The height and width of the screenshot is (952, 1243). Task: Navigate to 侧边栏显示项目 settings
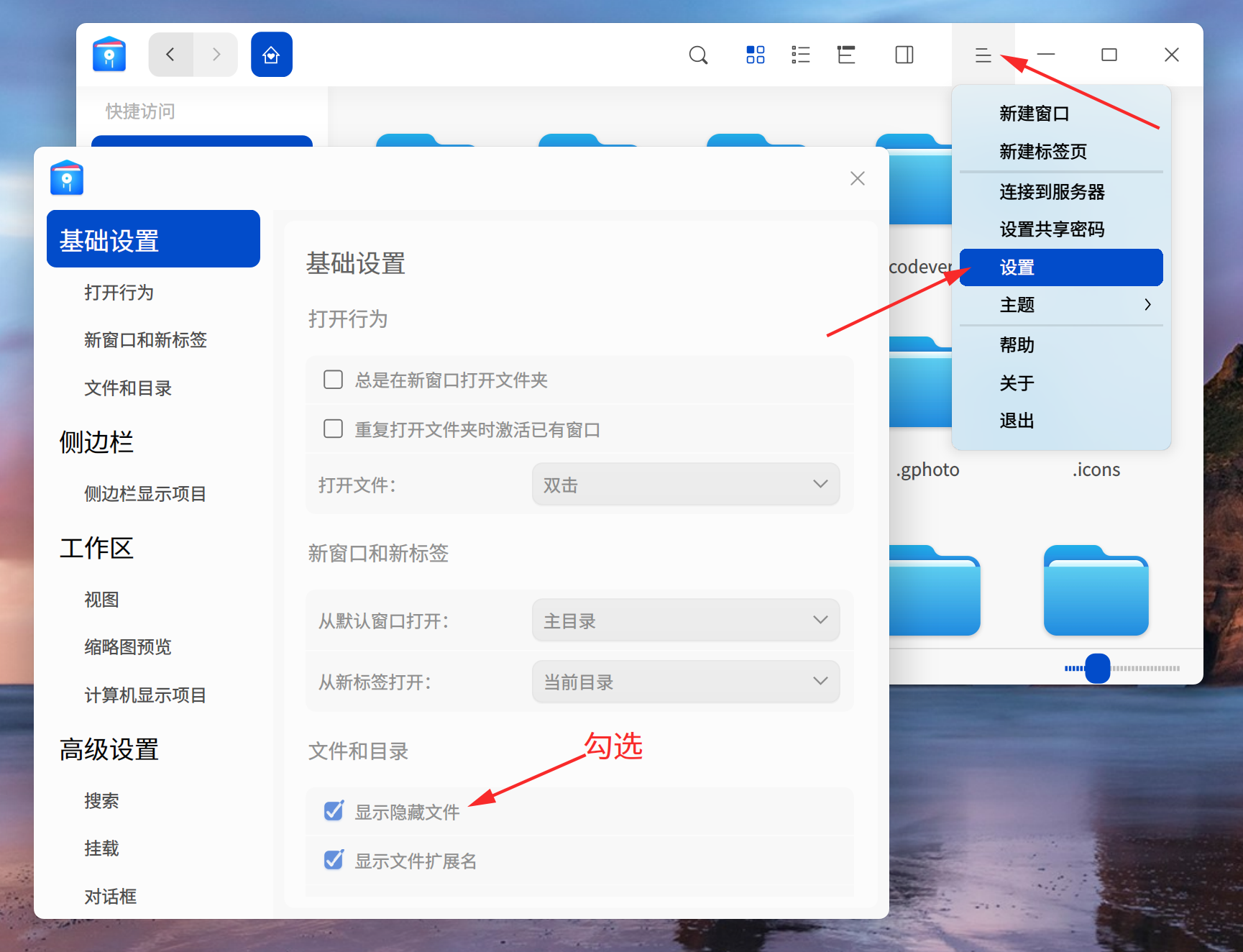pos(146,494)
